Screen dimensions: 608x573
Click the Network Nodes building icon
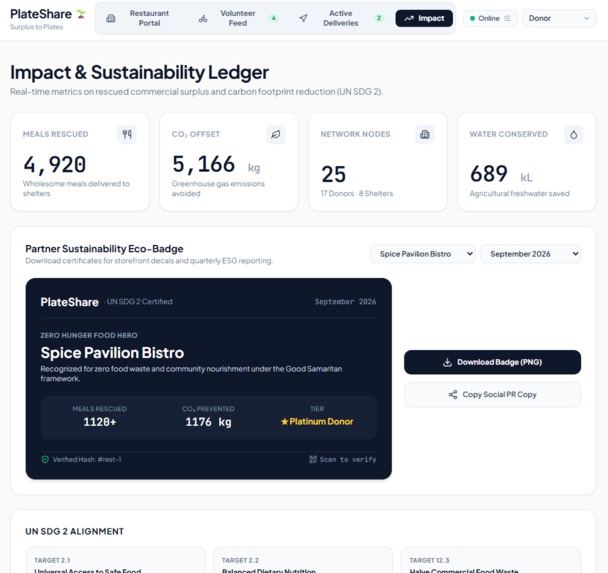click(425, 134)
